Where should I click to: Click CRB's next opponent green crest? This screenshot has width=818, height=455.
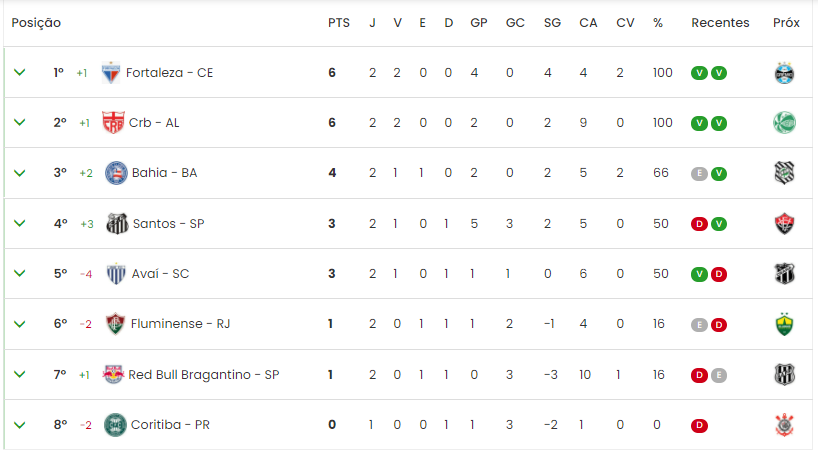click(x=784, y=123)
